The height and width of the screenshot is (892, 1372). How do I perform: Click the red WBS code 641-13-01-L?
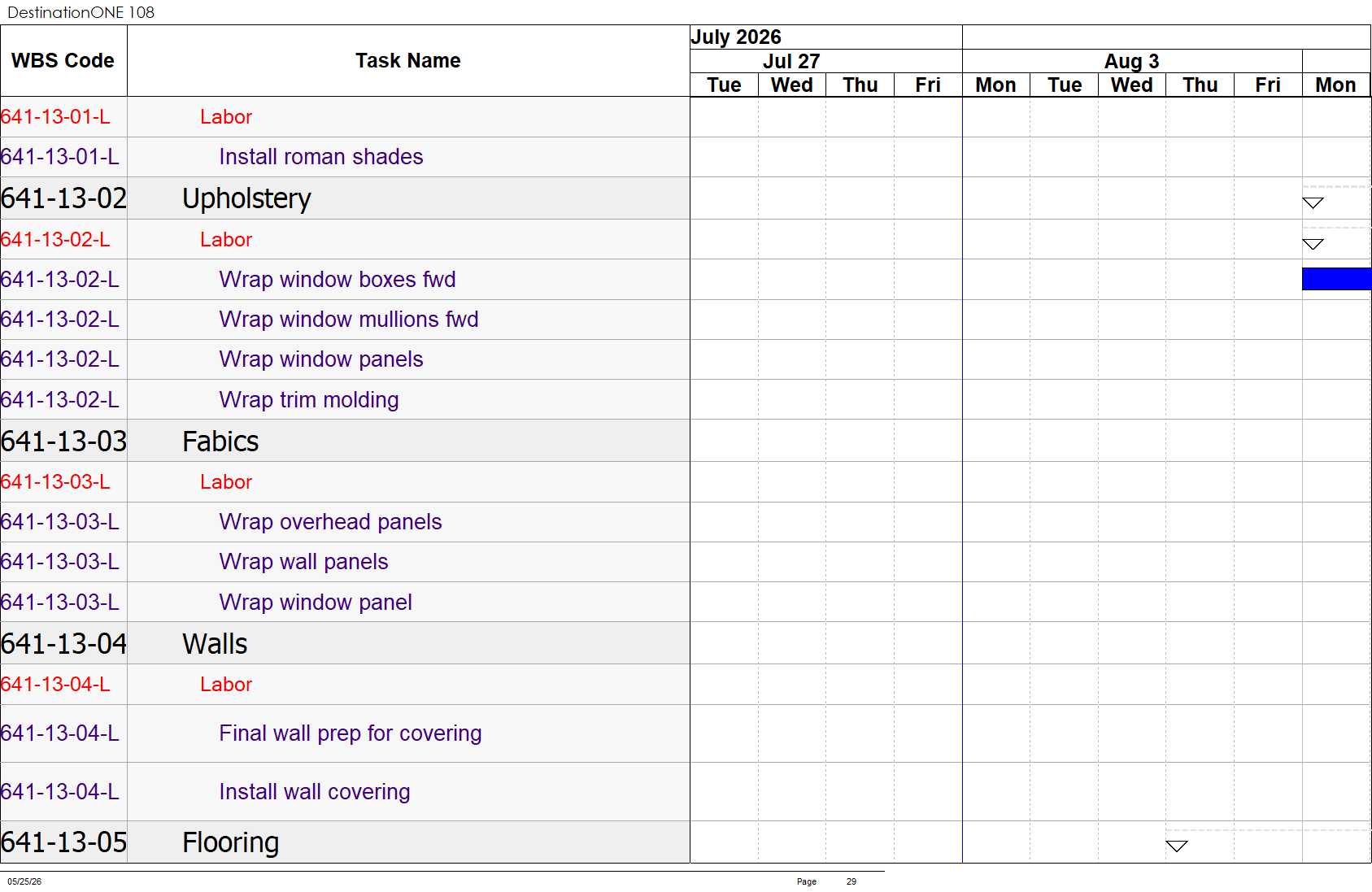pos(55,117)
